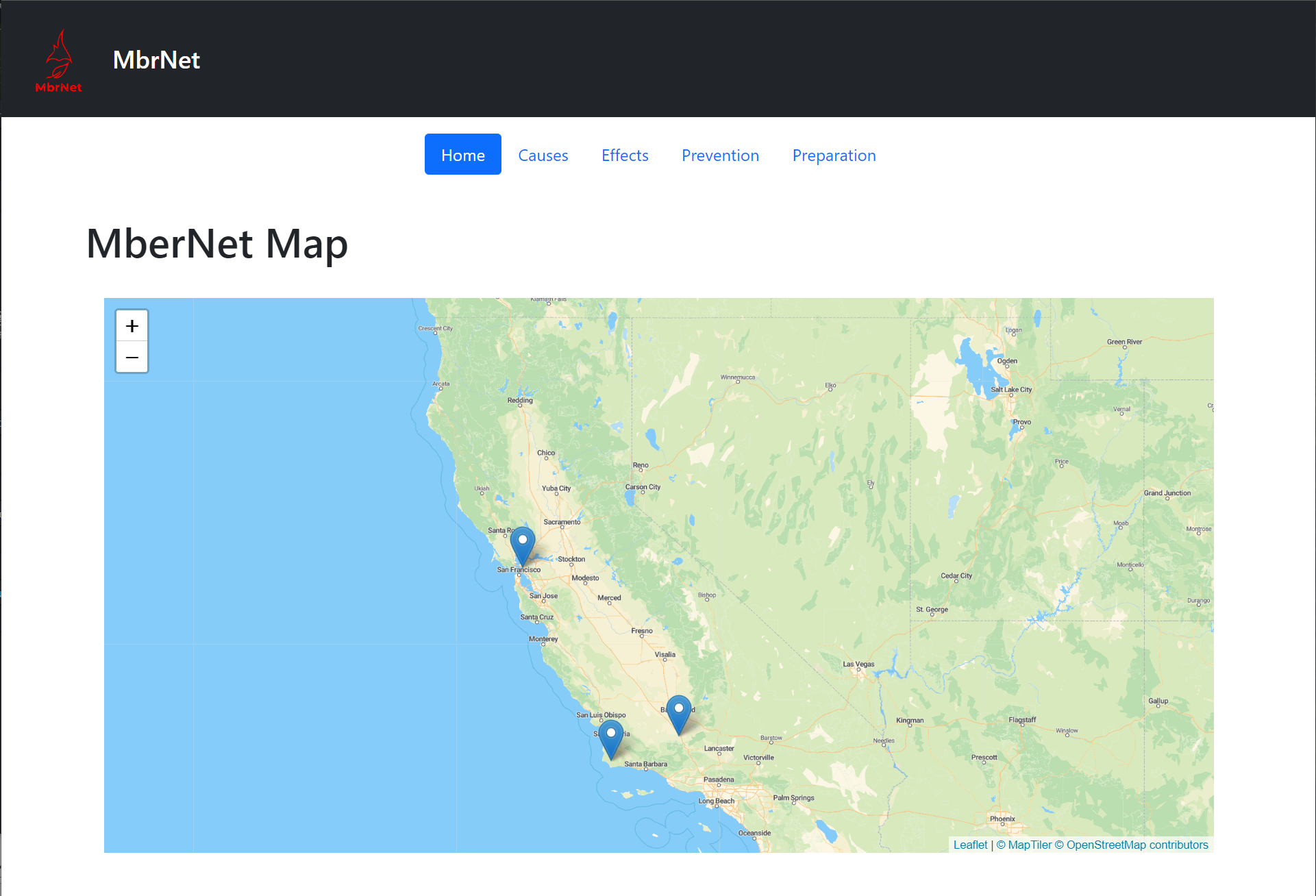Go to the Effects tab
Viewport: 1316px width, 896px height.
pyautogui.click(x=625, y=155)
